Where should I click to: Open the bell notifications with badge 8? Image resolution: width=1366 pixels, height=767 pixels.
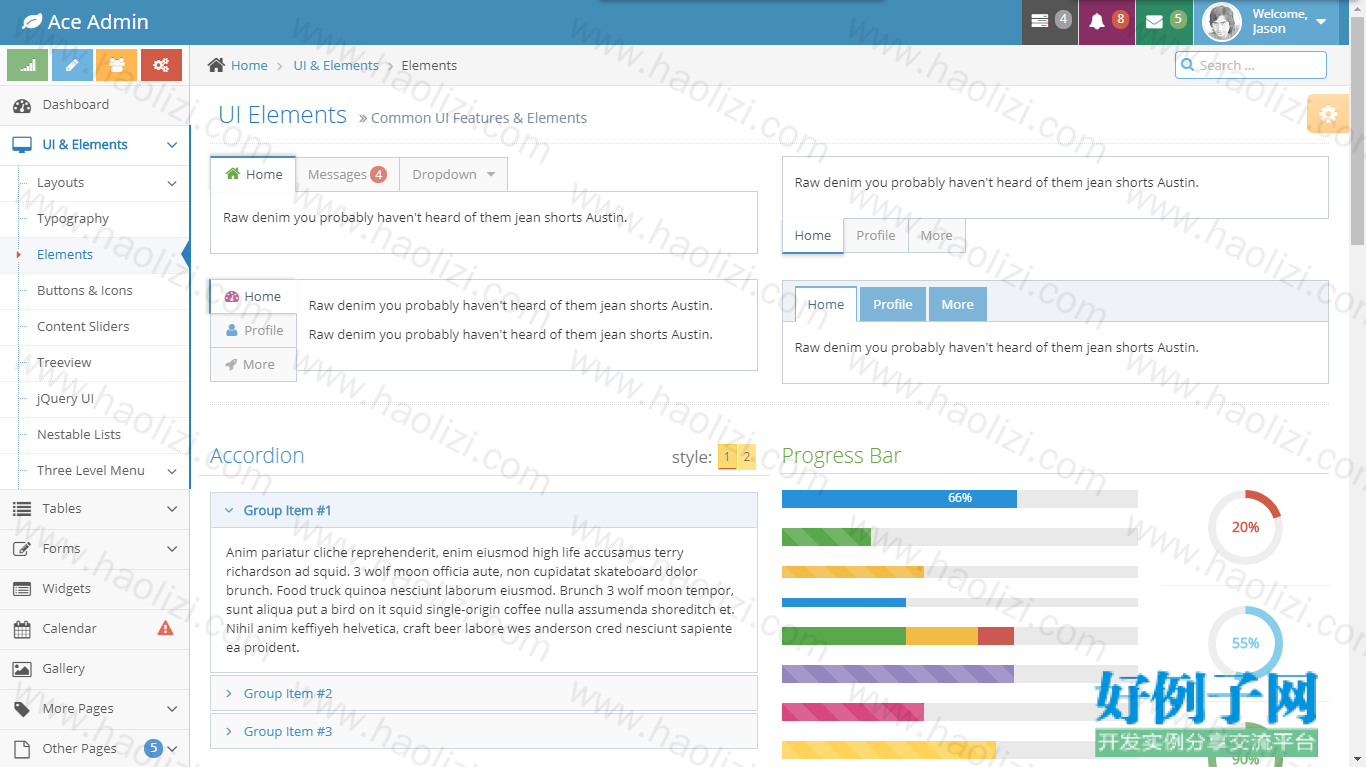1107,22
